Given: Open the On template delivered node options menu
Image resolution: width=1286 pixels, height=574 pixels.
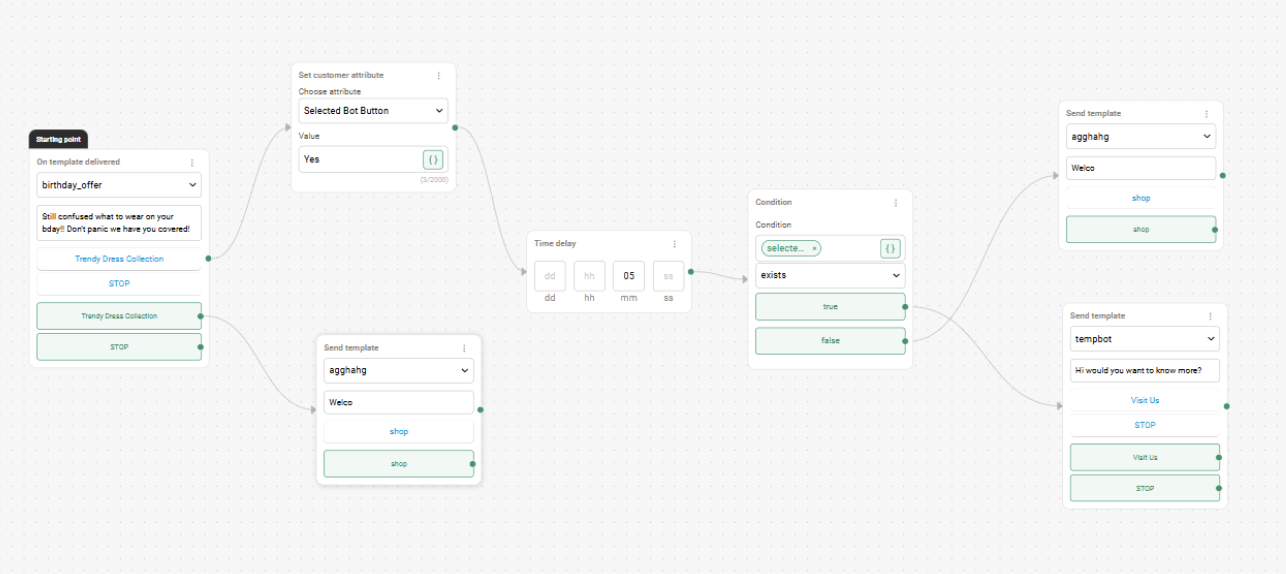Looking at the screenshot, I should click(192, 162).
